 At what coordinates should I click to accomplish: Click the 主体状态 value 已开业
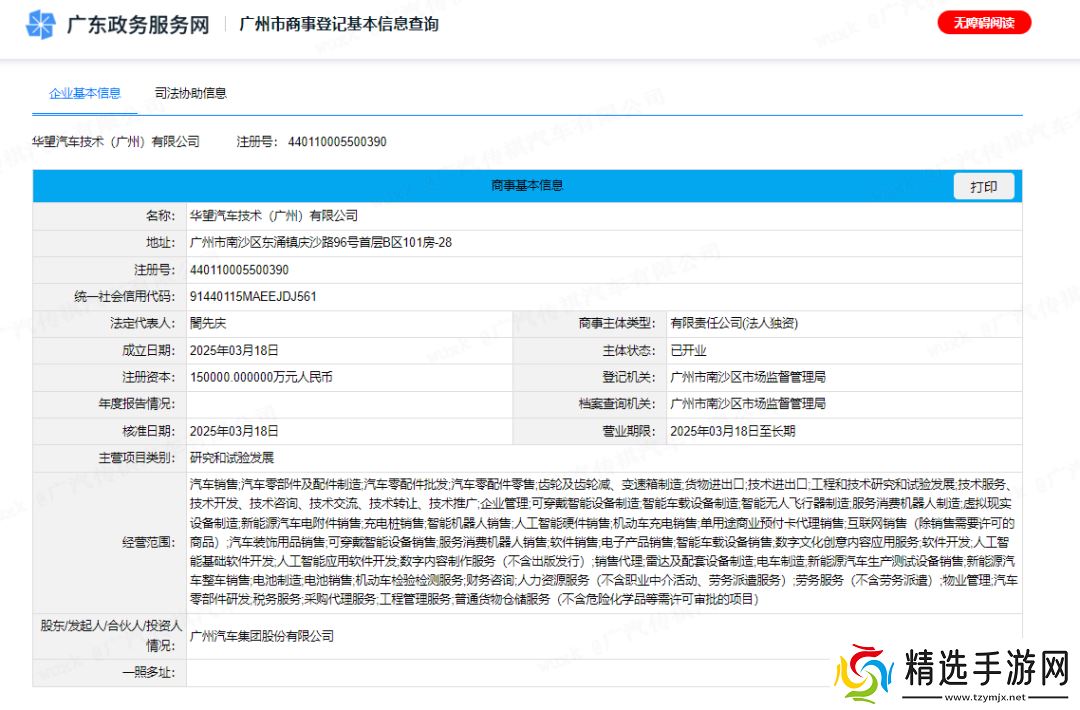(688, 351)
